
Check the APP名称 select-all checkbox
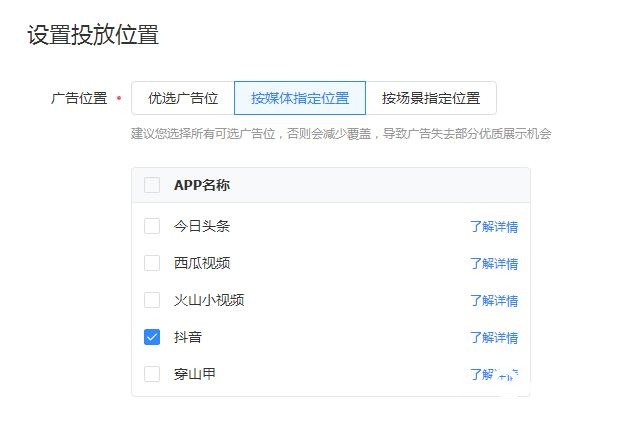[x=152, y=185]
